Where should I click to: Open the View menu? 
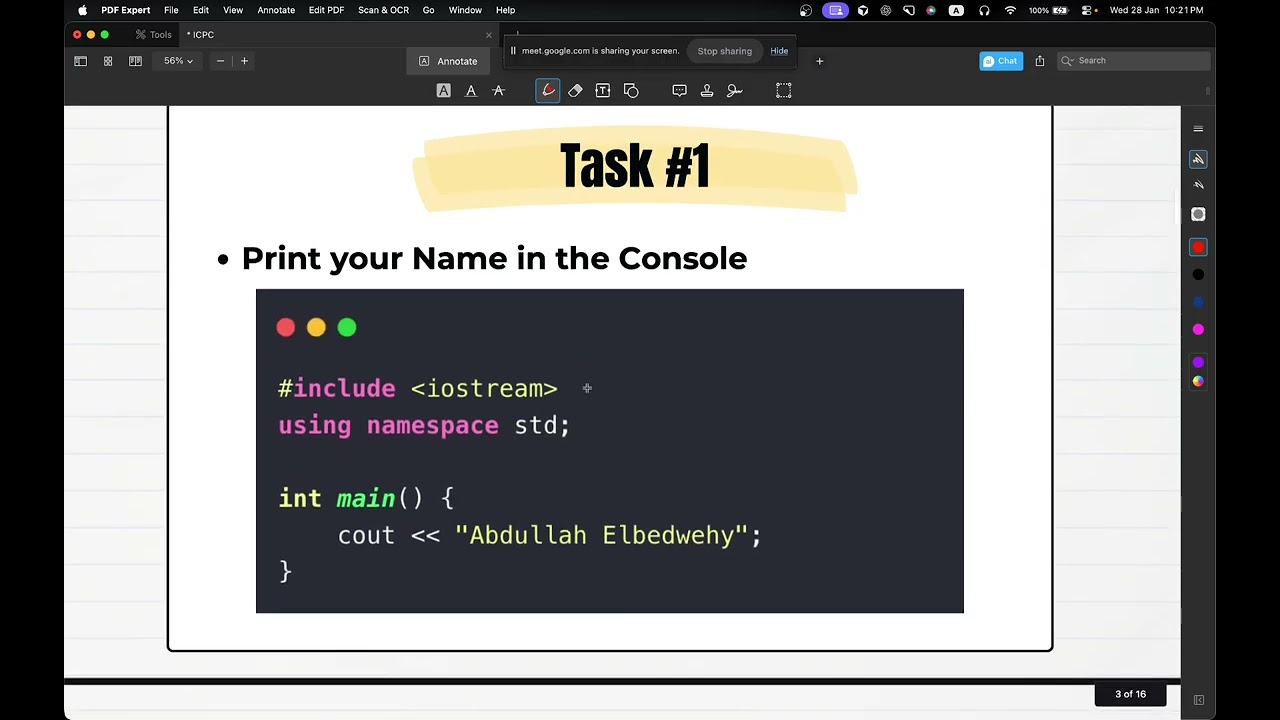tap(233, 10)
